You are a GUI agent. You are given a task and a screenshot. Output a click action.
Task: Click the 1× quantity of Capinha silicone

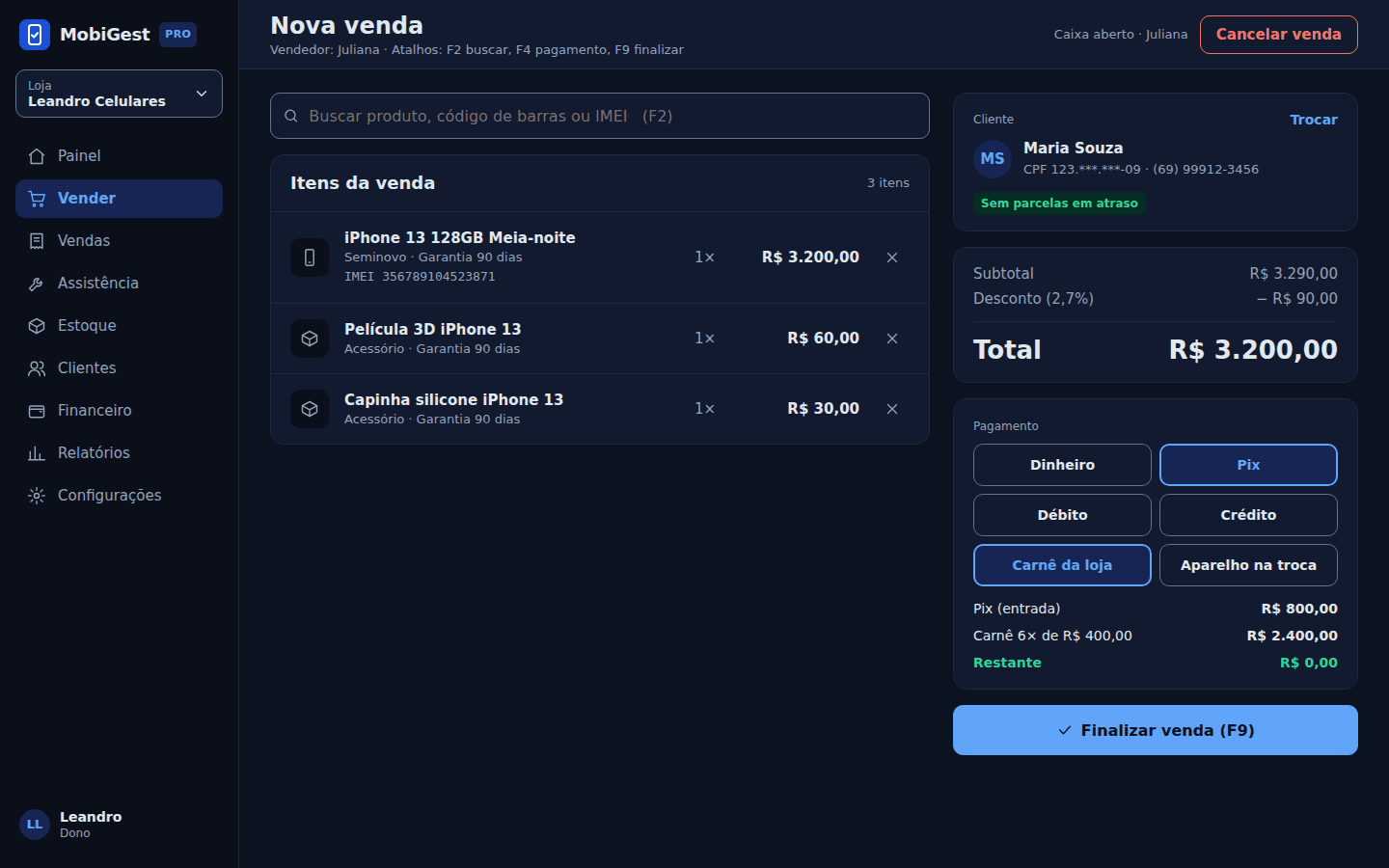click(704, 409)
